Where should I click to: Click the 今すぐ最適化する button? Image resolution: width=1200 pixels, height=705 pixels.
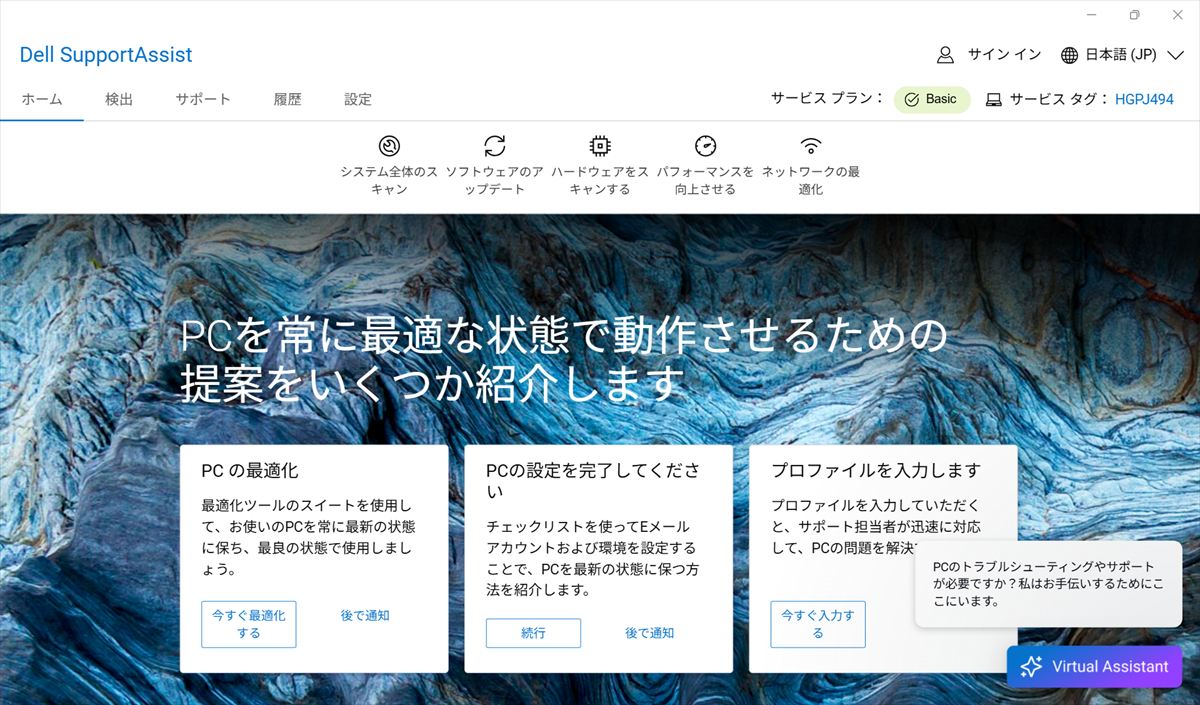[x=249, y=624]
